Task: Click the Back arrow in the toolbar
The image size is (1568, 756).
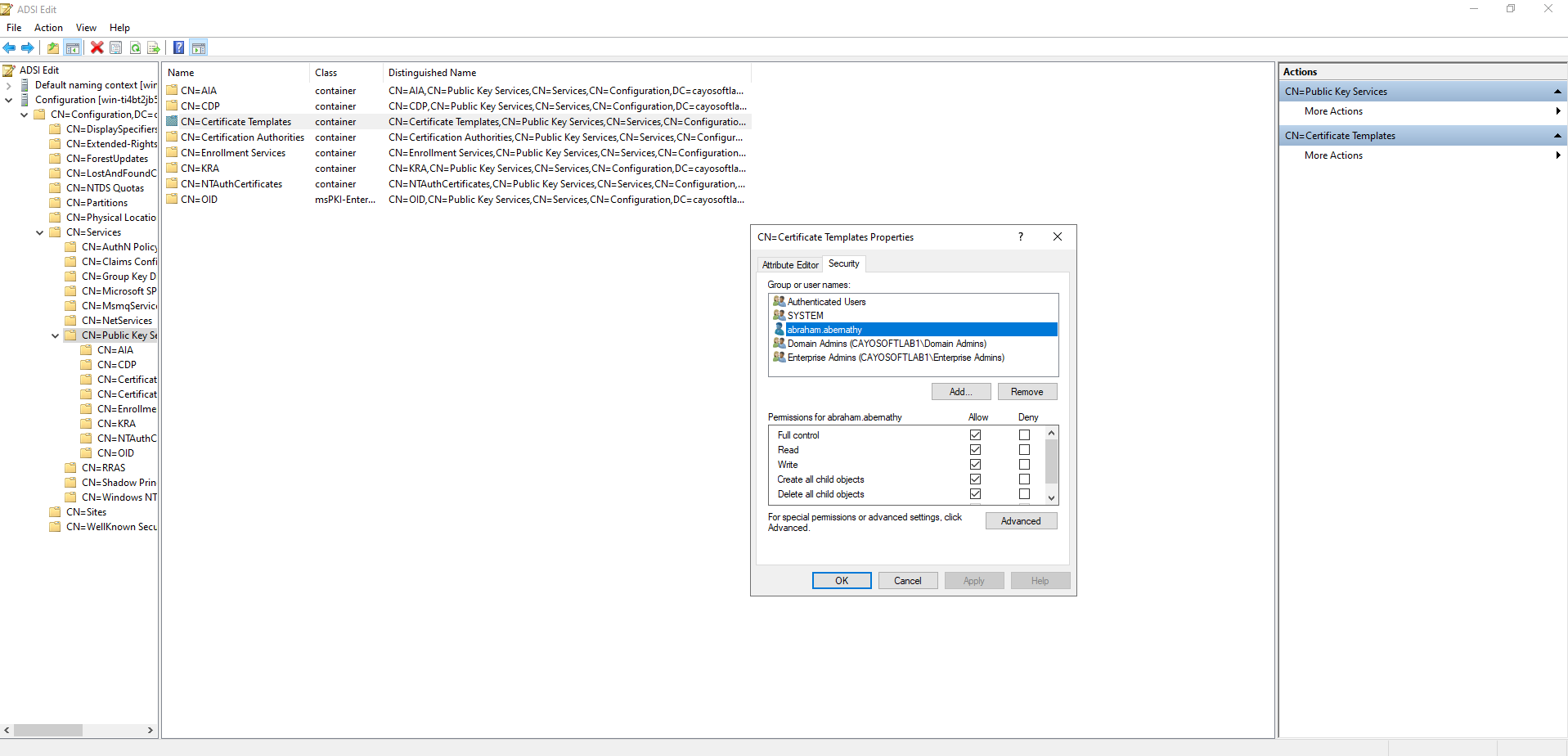Action: click(9, 47)
